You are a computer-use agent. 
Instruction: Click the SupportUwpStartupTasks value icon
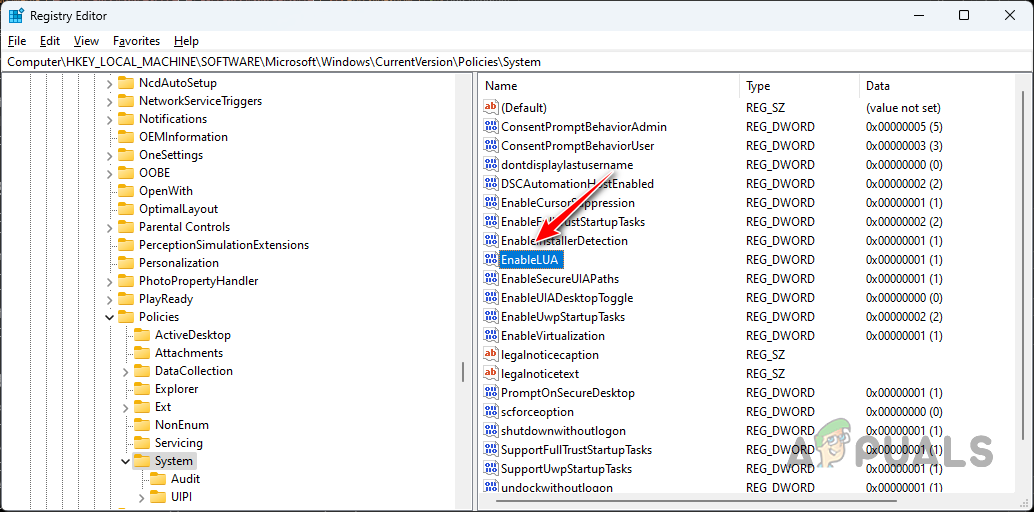point(491,469)
